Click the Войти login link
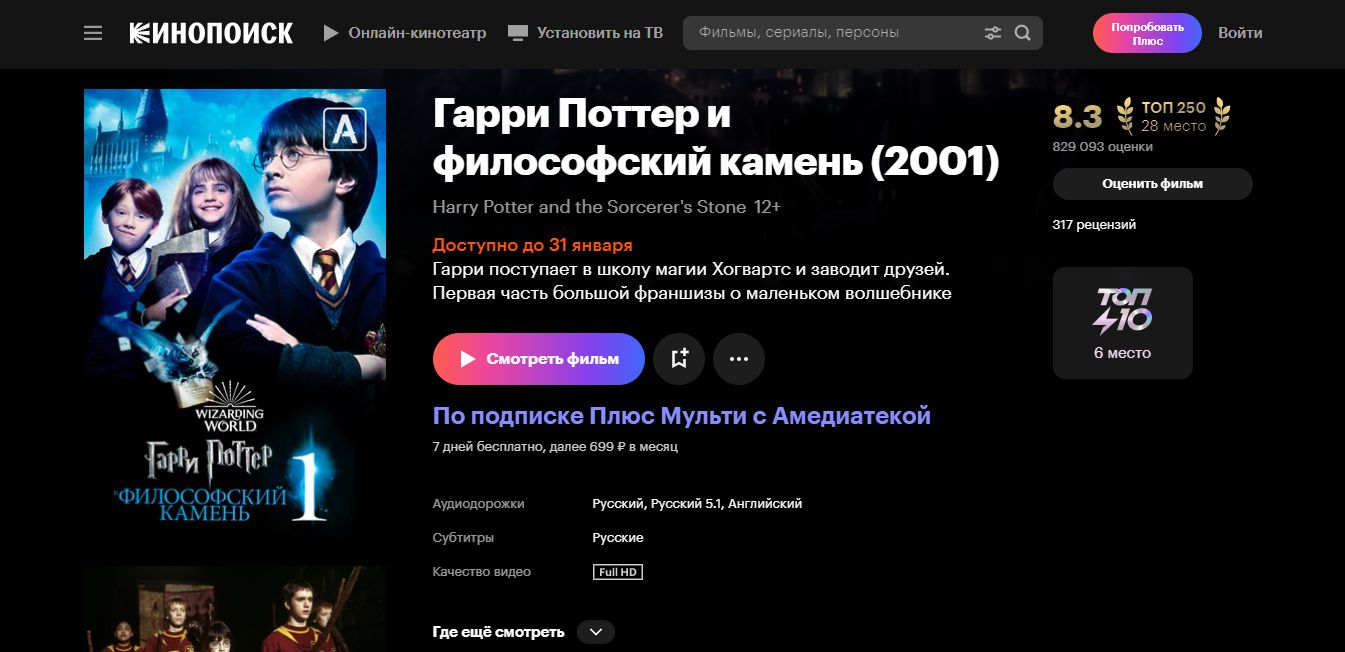The image size is (1345, 652). (x=1240, y=33)
